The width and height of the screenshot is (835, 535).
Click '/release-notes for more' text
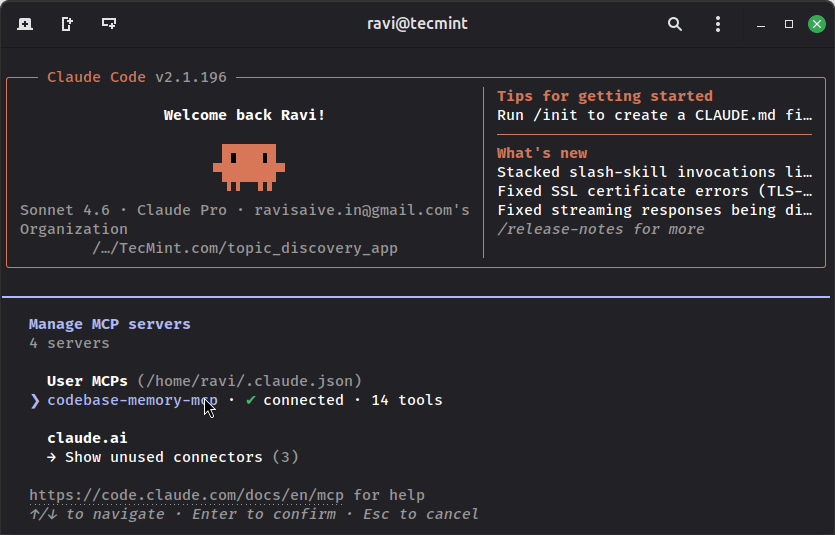(601, 229)
